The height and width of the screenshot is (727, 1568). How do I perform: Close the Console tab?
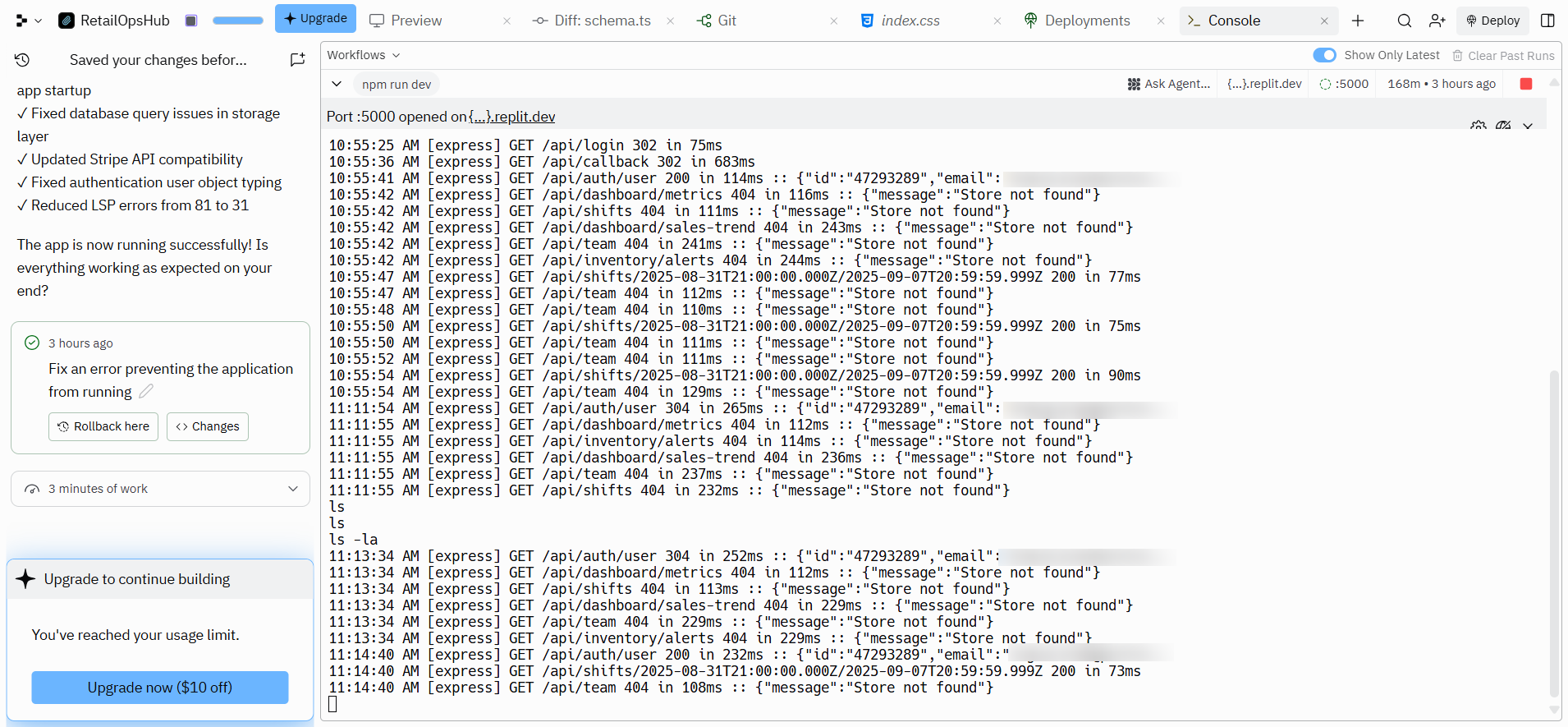click(1324, 21)
